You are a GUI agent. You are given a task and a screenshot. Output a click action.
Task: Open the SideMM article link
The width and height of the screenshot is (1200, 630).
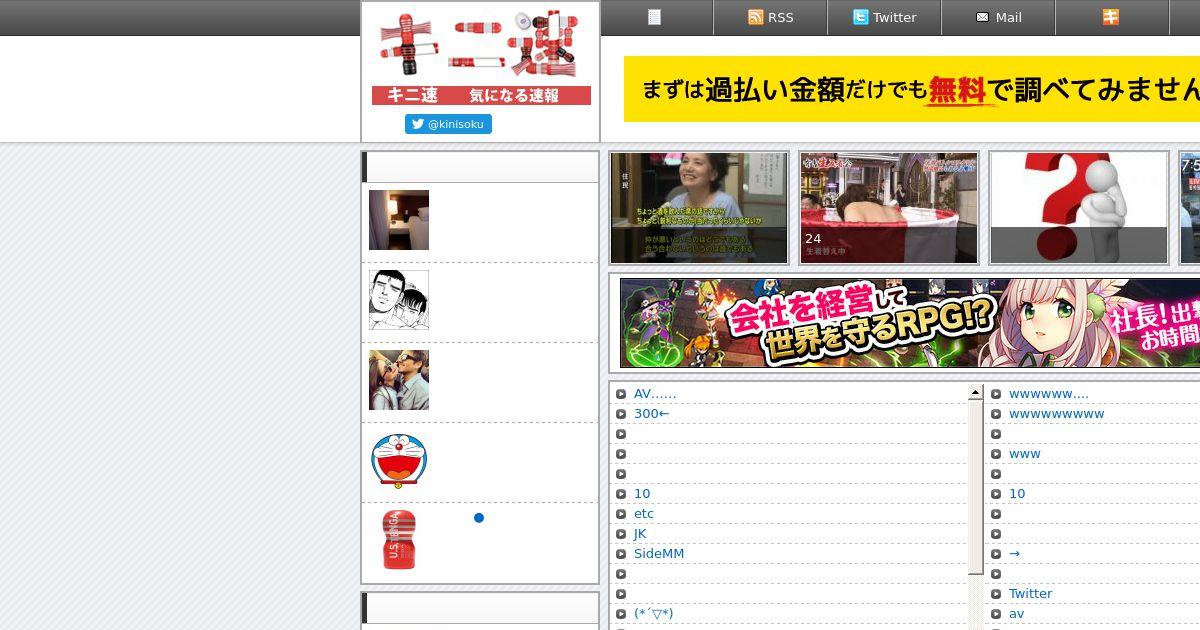click(x=659, y=554)
